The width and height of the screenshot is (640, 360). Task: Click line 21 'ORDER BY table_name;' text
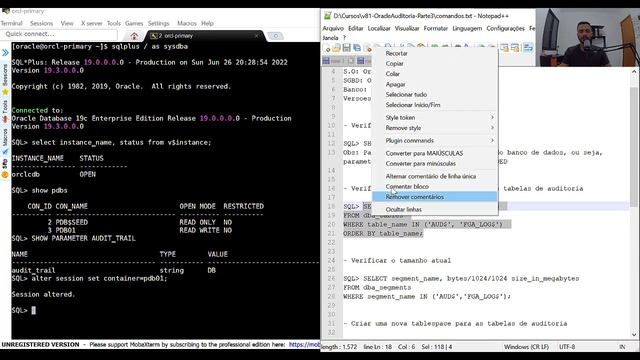[x=383, y=233]
